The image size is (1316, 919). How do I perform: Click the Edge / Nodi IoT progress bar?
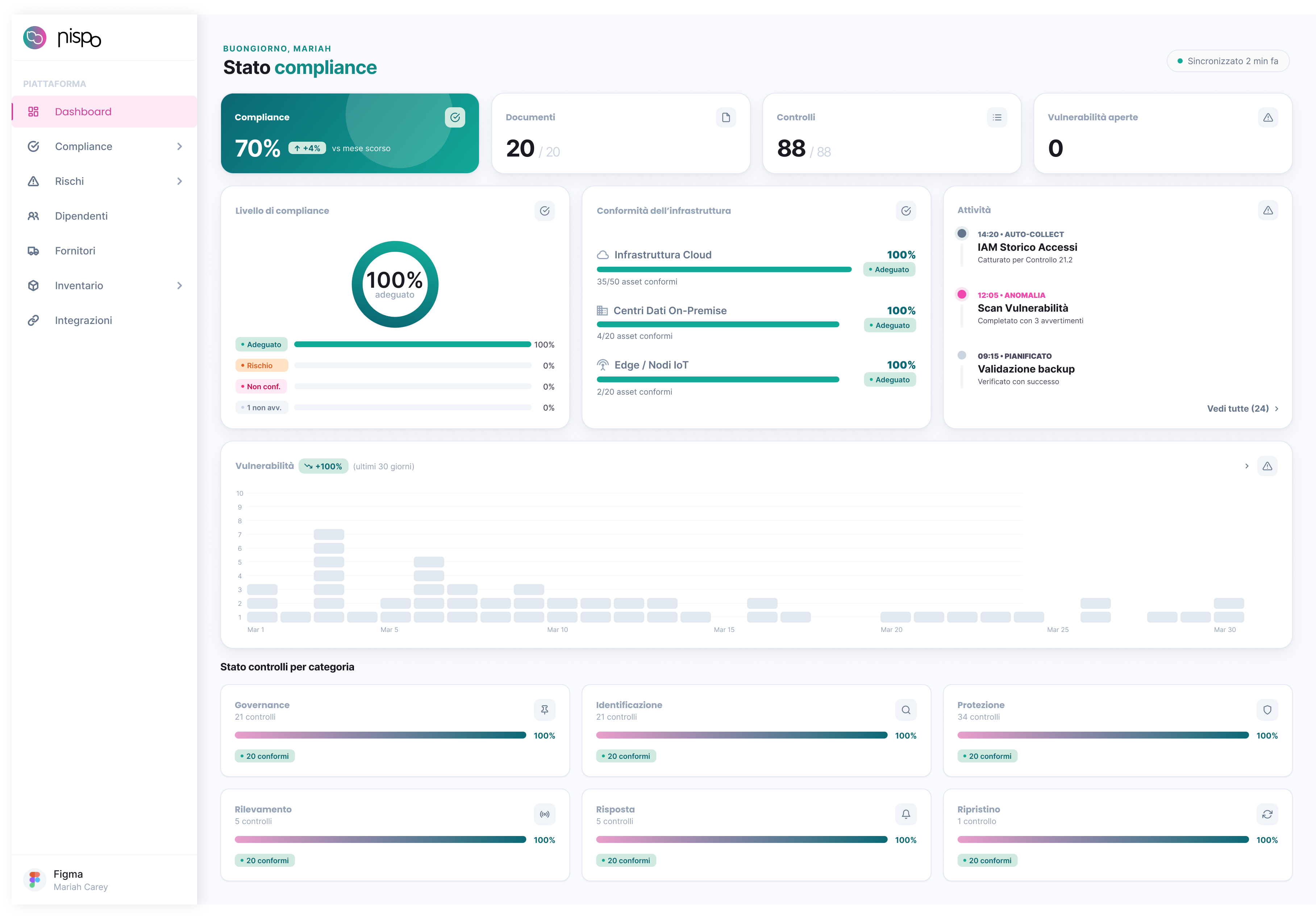tap(718, 379)
